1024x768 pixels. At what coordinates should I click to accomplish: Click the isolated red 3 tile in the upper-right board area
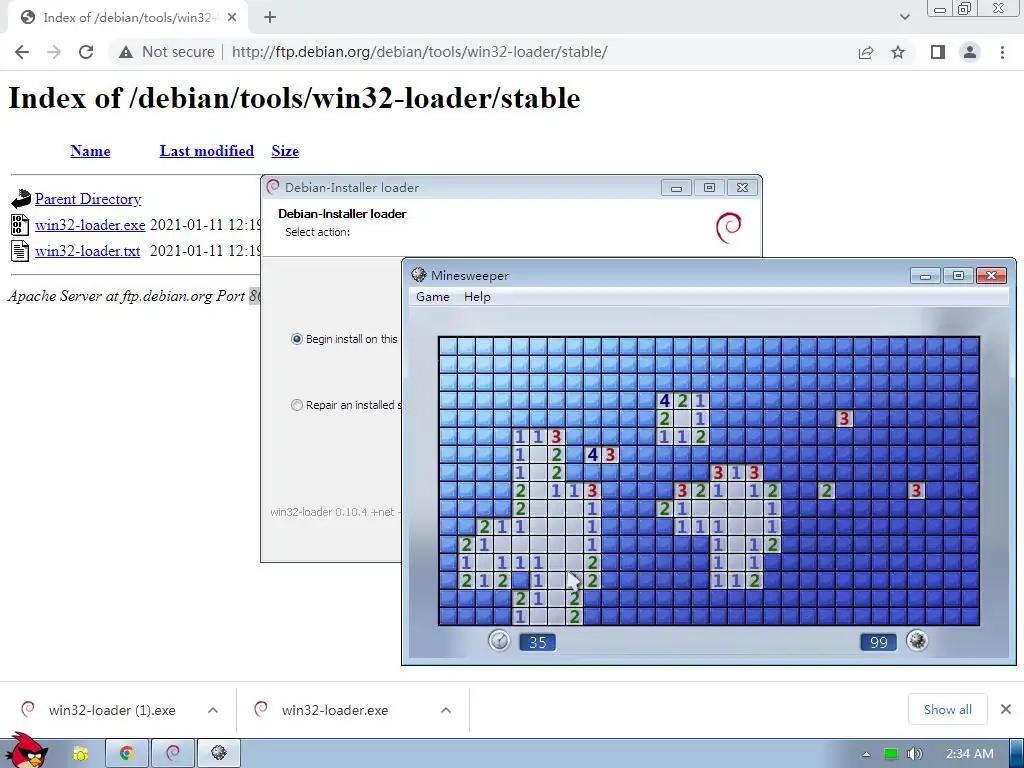pyautogui.click(x=844, y=419)
